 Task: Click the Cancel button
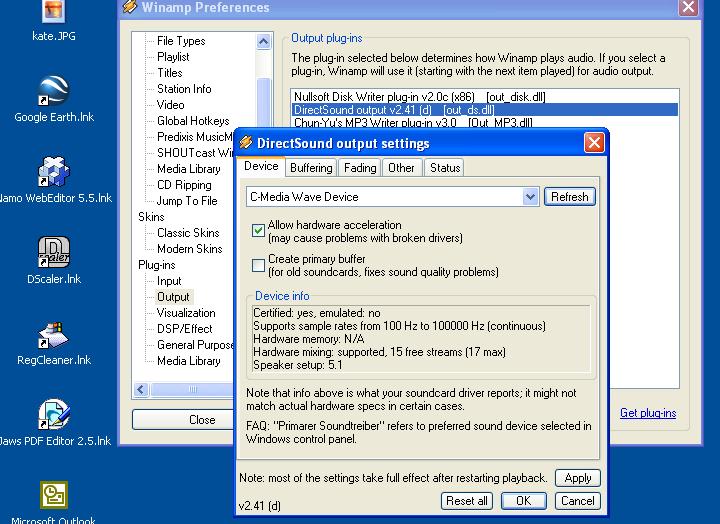tap(578, 501)
